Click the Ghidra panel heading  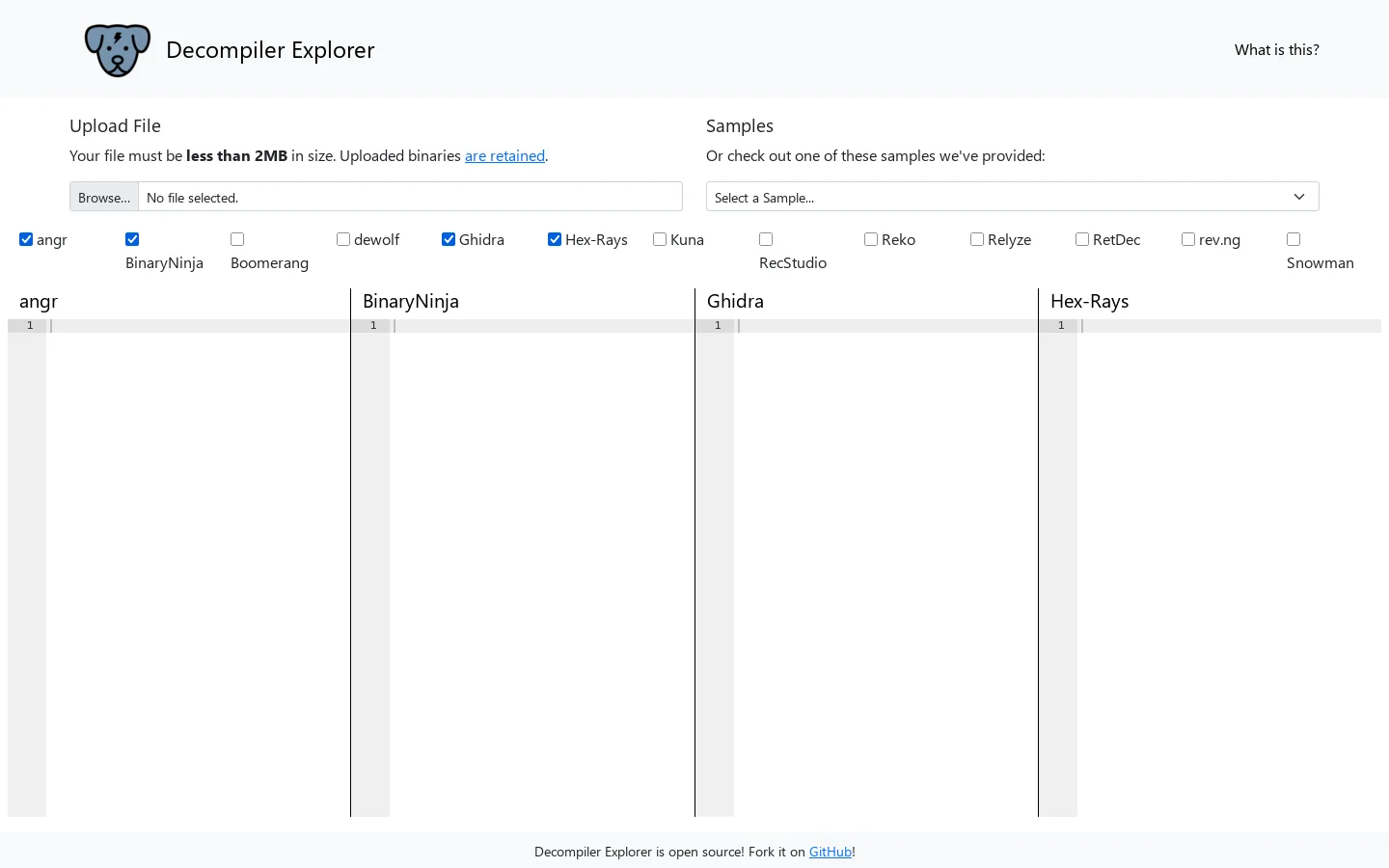(735, 302)
